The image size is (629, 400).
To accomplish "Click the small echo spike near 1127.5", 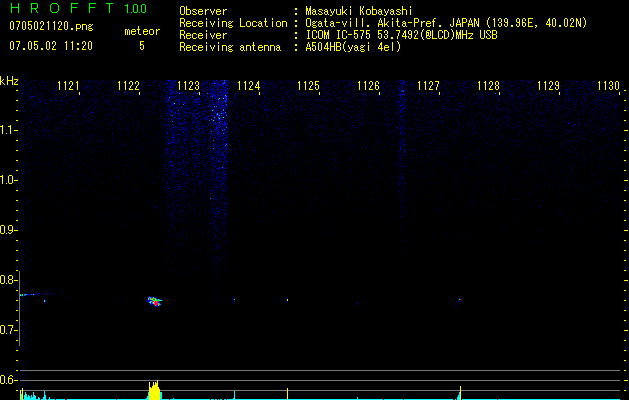I will 460,300.
